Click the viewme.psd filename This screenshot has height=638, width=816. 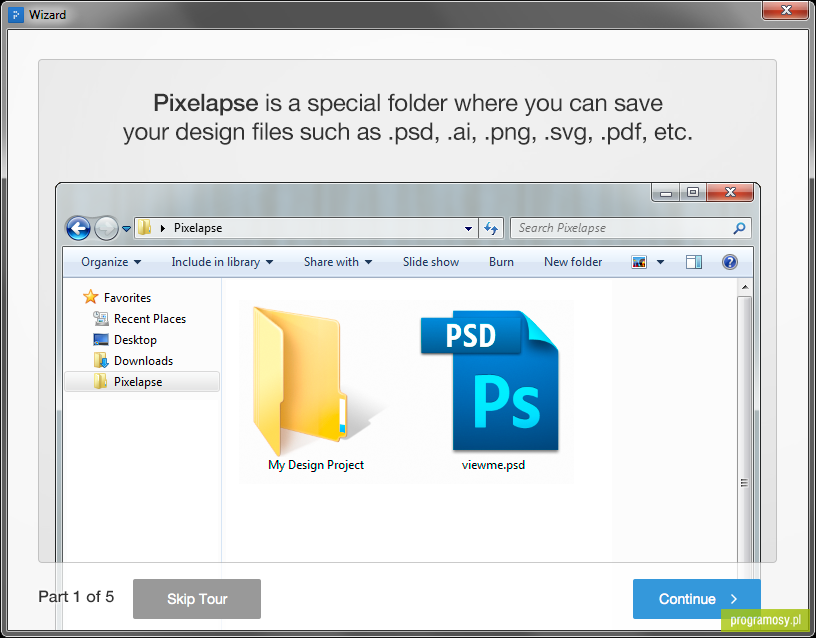(x=493, y=465)
